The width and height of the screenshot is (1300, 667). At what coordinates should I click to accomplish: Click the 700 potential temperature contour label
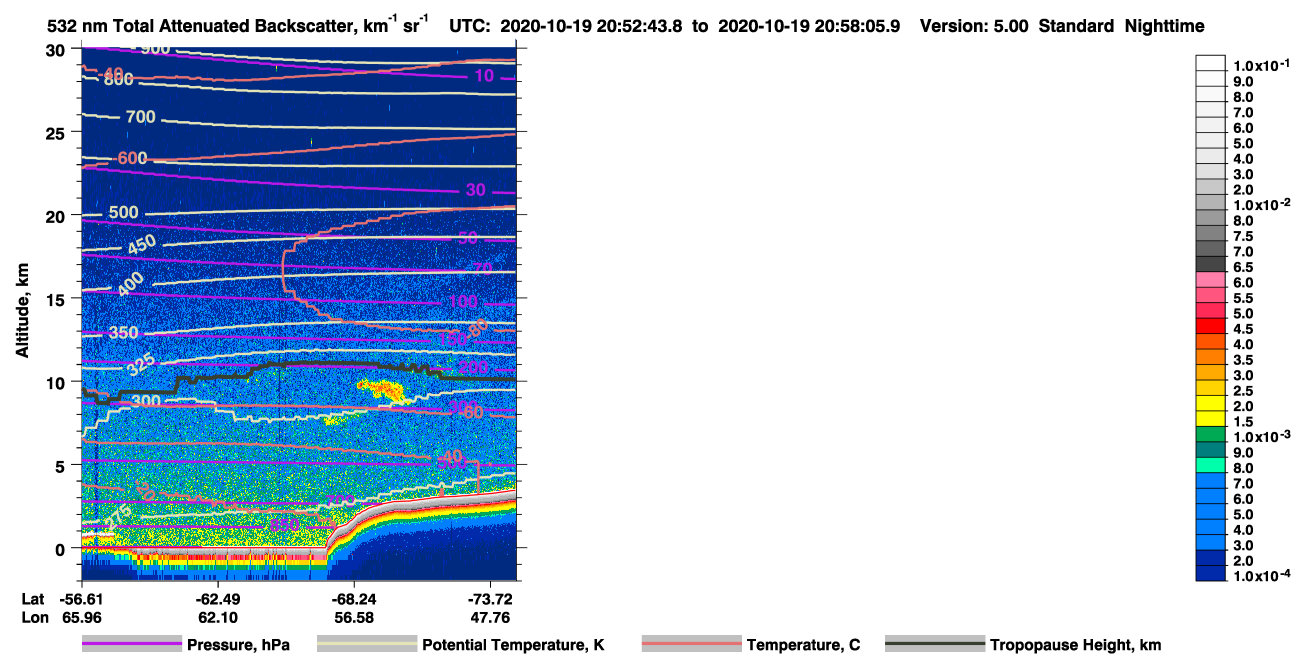(140, 117)
